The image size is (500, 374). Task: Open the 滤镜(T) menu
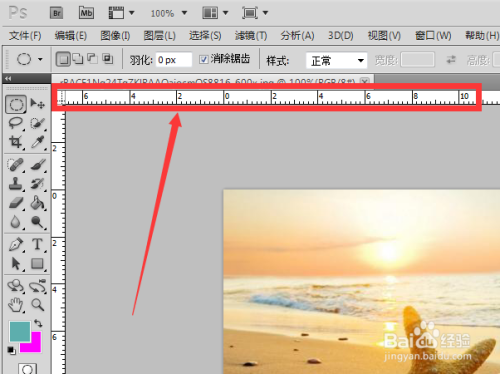pos(251,35)
